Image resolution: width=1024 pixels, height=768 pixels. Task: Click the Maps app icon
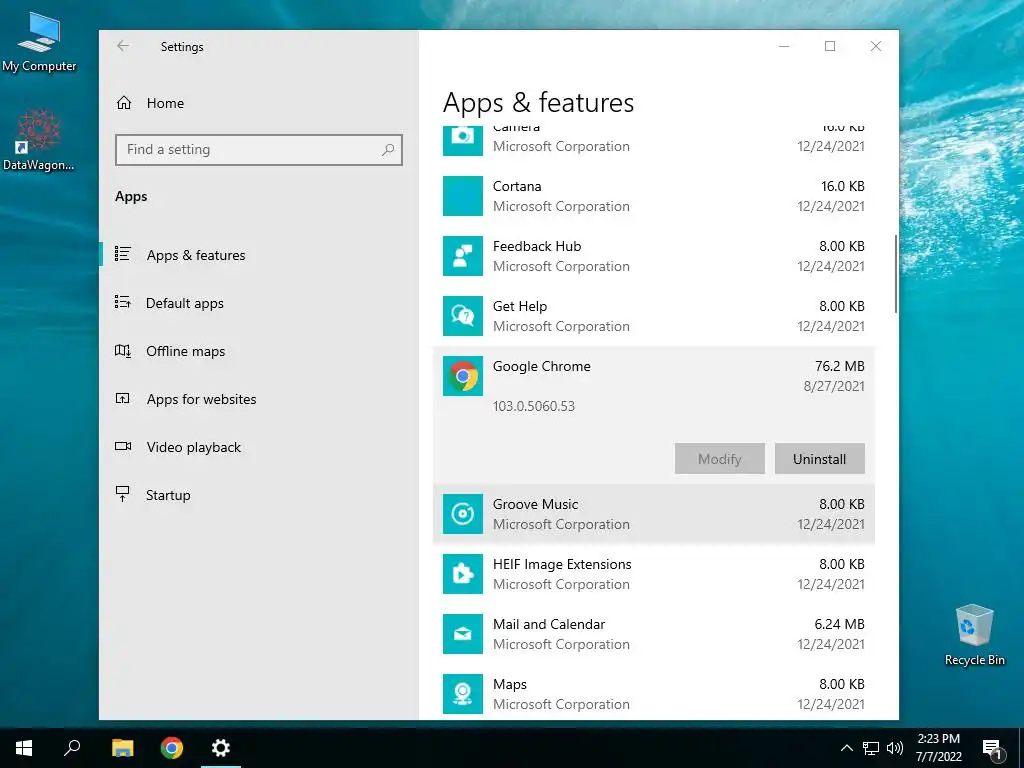462,694
